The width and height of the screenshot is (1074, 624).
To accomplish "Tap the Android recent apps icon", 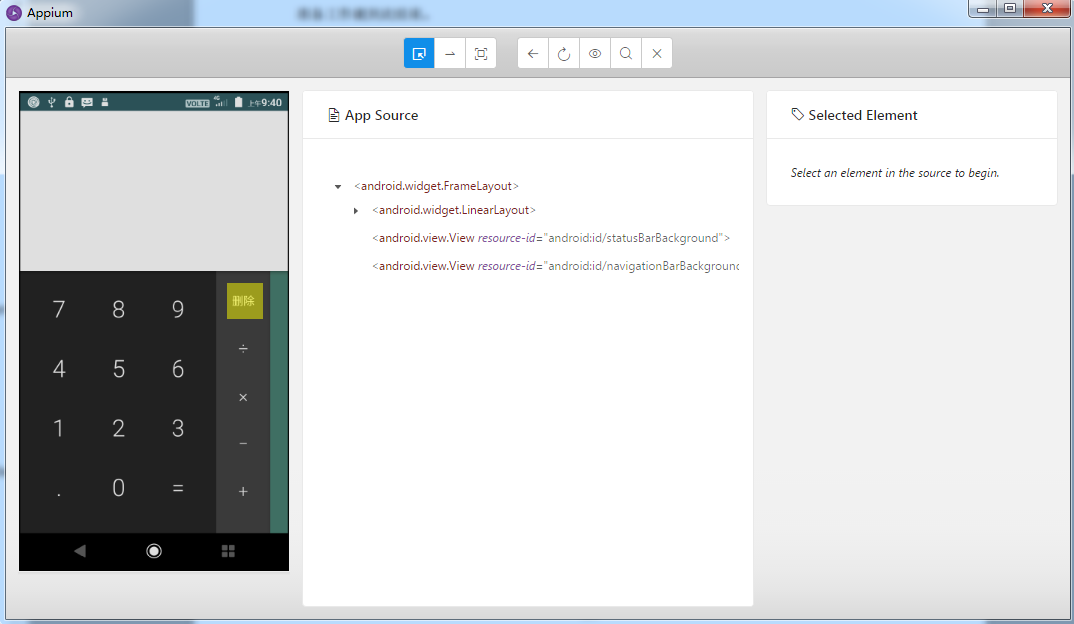I will (x=228, y=551).
